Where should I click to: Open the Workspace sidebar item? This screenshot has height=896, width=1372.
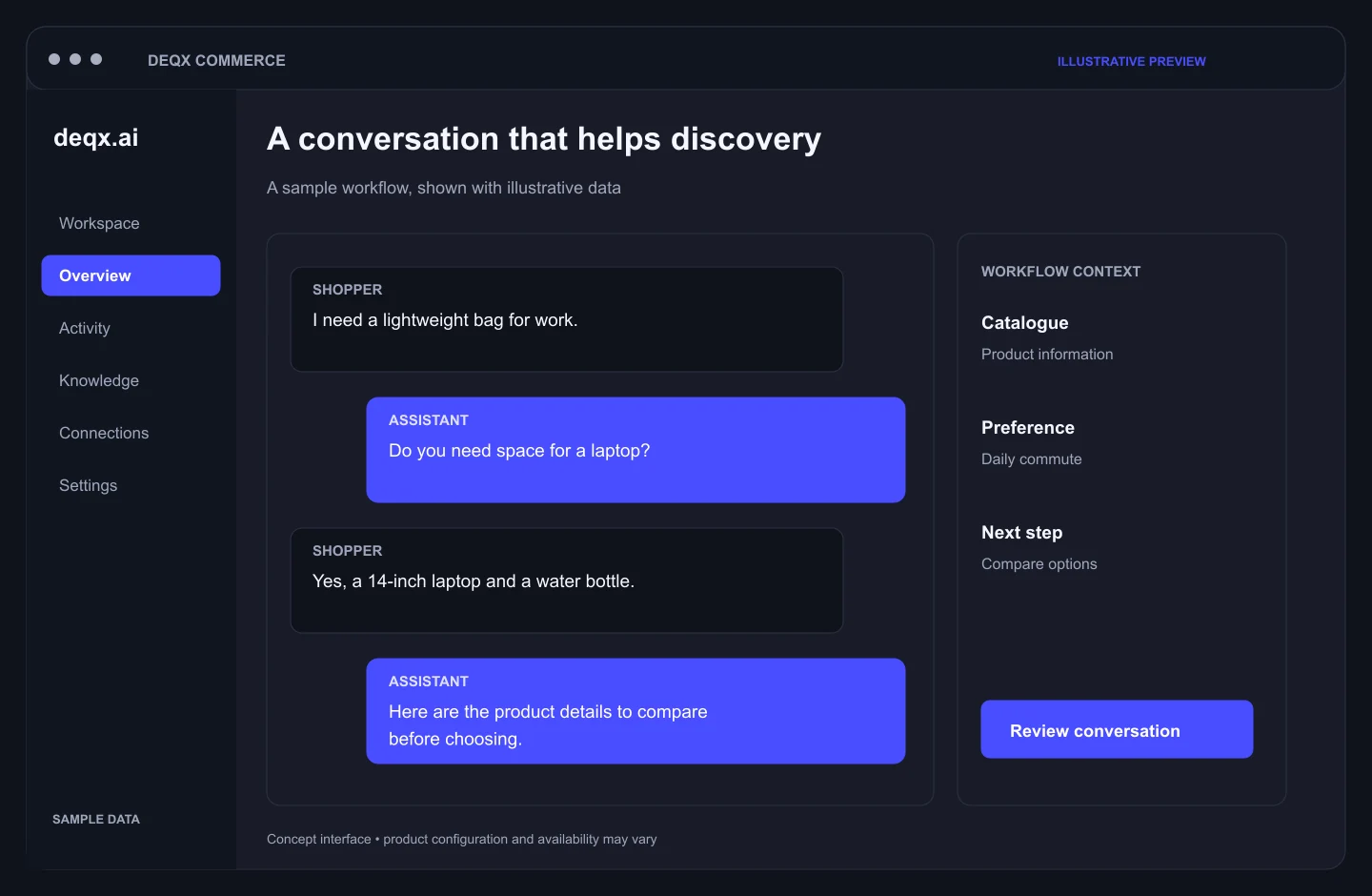point(99,223)
